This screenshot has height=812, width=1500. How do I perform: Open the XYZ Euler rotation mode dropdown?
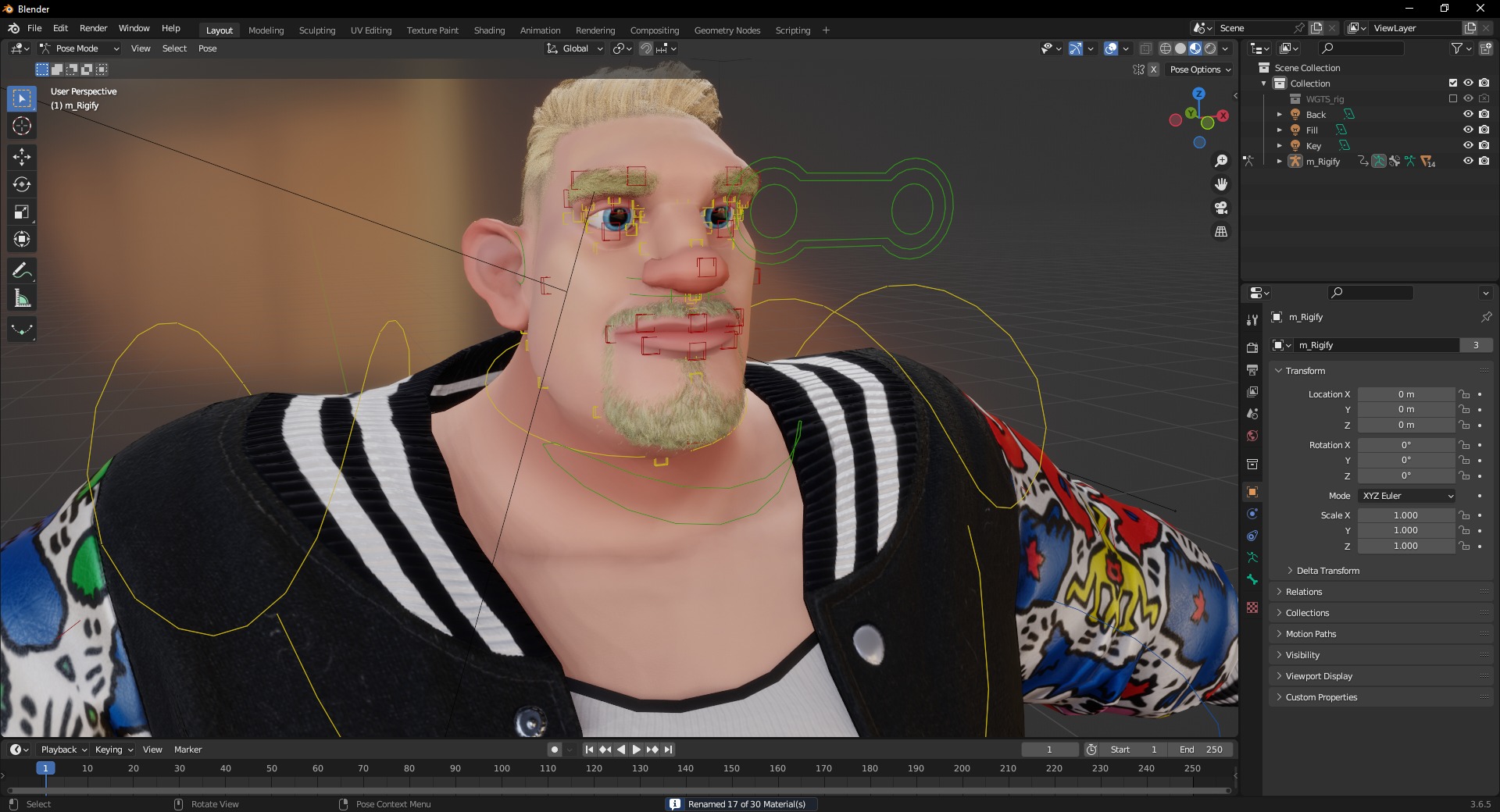1407,496
